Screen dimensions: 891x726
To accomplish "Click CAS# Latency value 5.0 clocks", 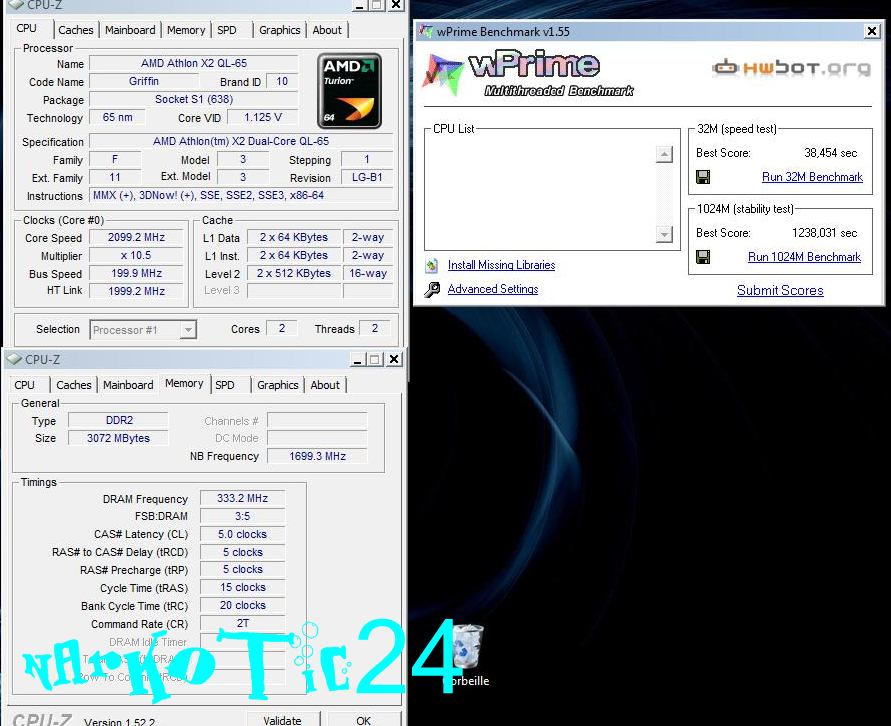I will point(243,535).
